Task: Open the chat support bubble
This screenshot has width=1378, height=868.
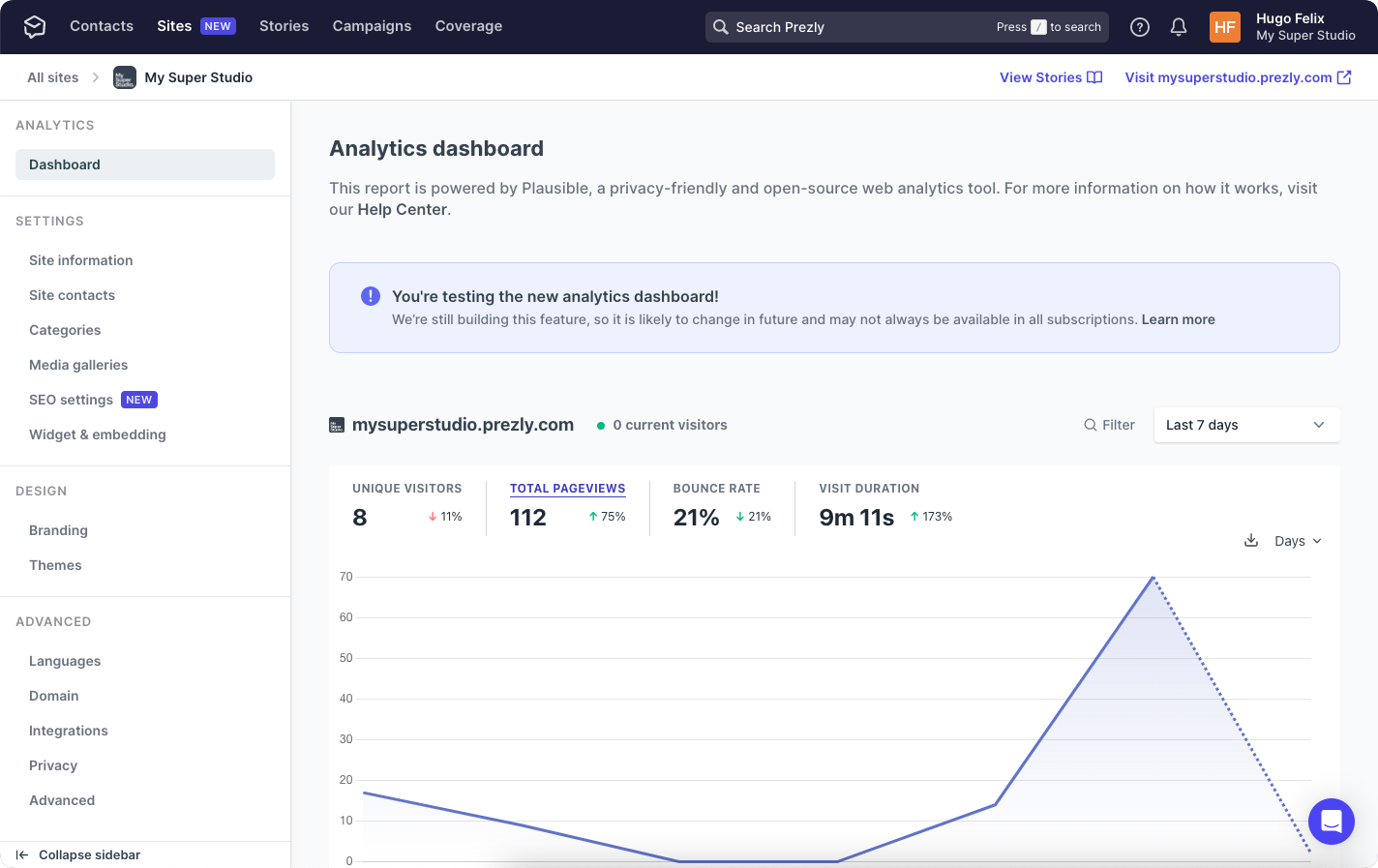Action: coord(1332,822)
